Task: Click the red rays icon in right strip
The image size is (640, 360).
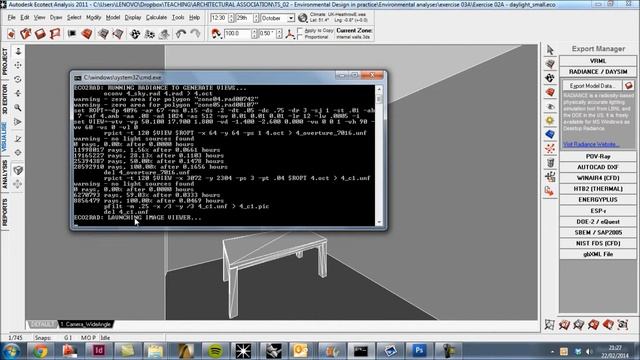Action: [x=550, y=148]
